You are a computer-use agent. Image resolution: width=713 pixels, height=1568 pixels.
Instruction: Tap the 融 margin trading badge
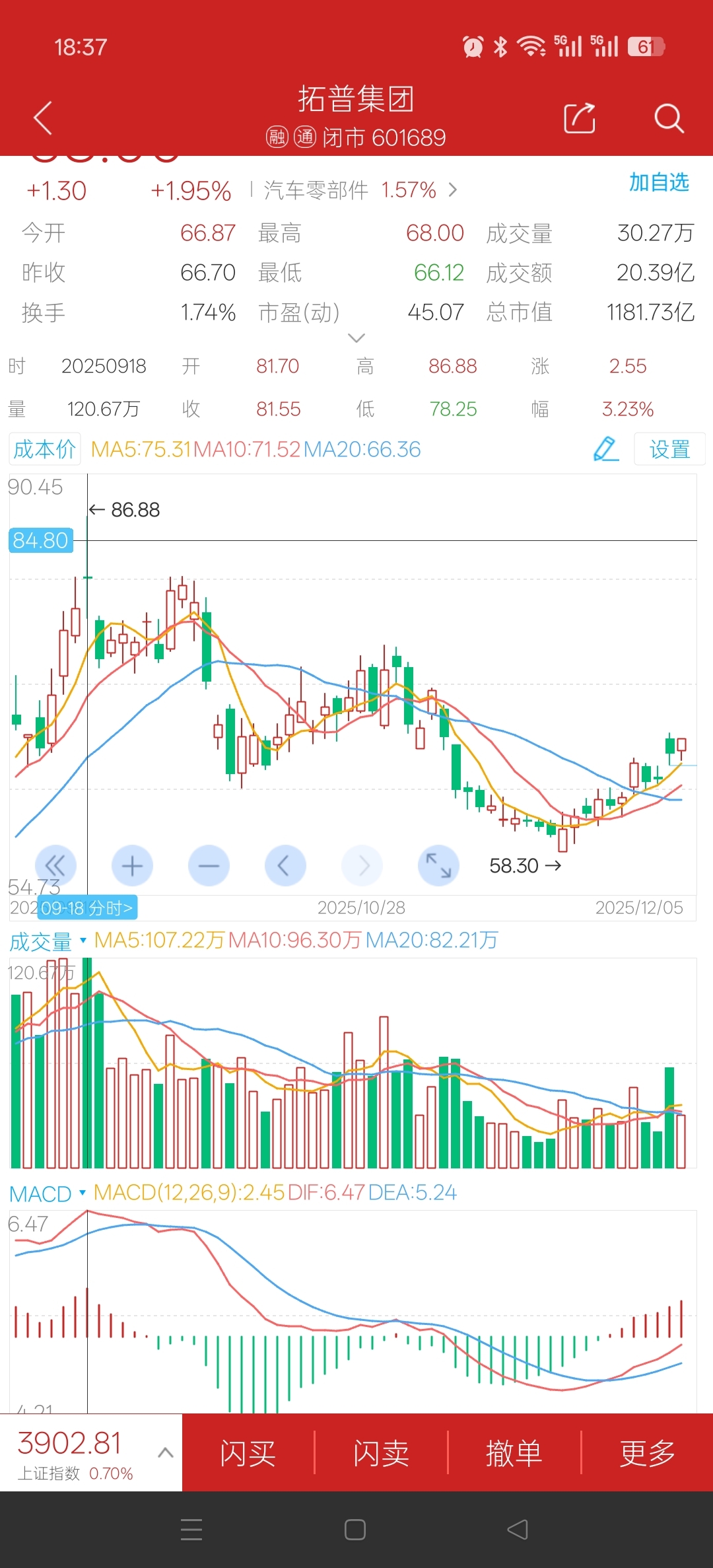pos(277,137)
